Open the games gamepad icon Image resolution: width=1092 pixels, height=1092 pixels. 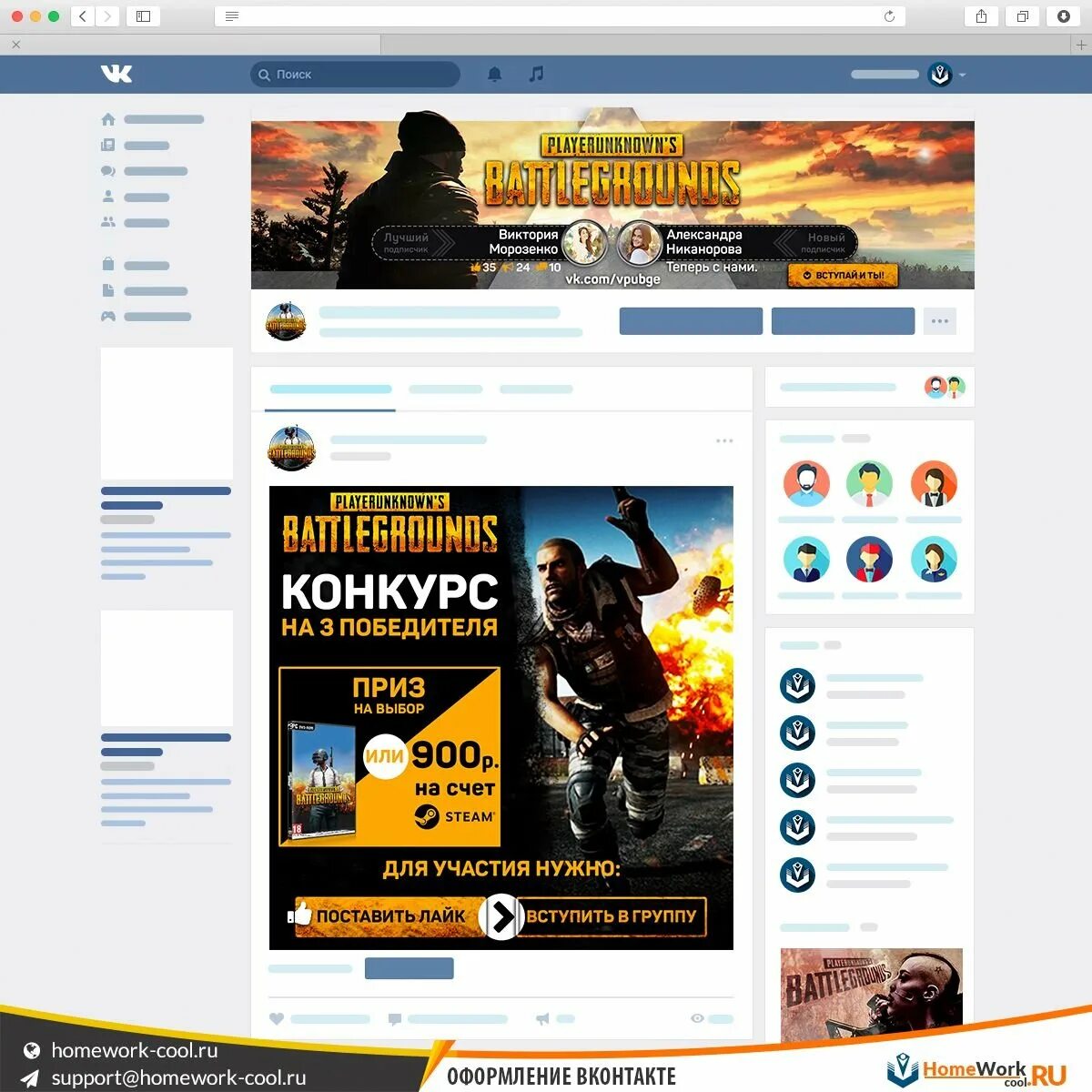click(107, 316)
